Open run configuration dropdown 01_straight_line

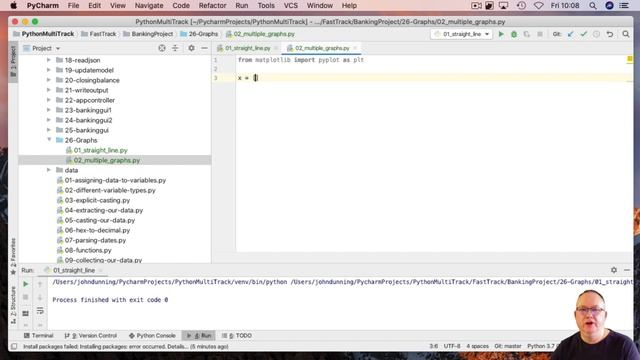coord(461,34)
